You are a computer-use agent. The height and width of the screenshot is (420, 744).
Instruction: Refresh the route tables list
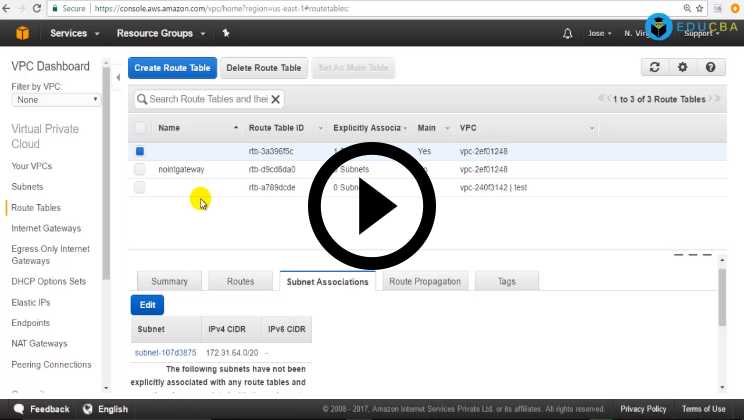(654, 68)
